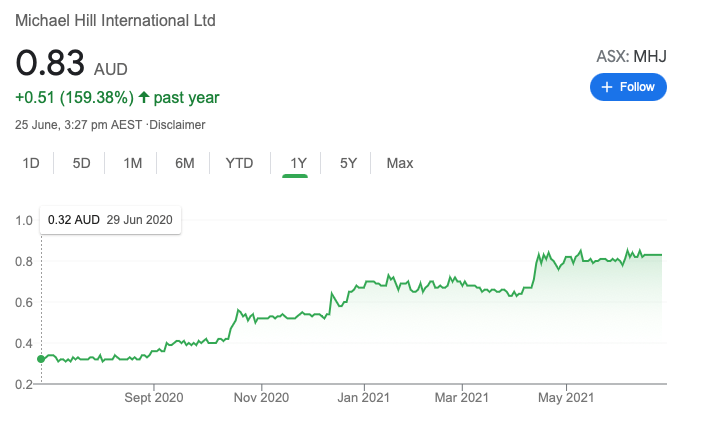701x422 pixels.
Task: Click the green up arrow beside past year
Action: pyautogui.click(x=144, y=98)
